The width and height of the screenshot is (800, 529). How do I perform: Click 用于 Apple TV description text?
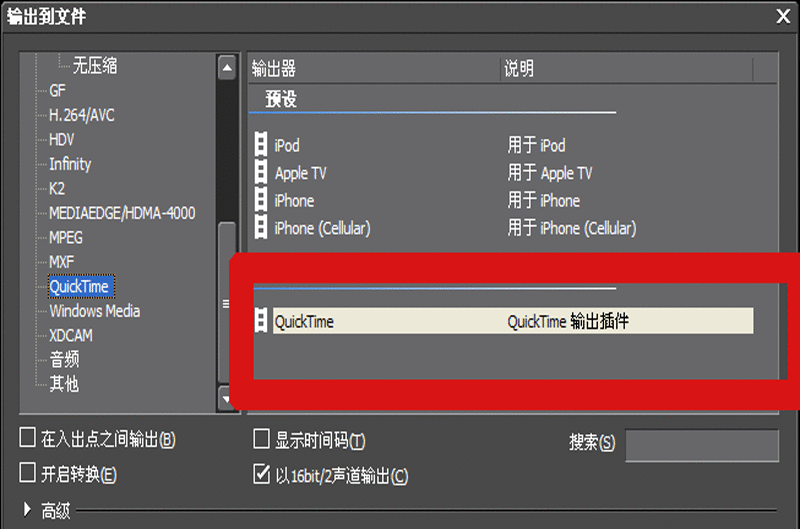point(549,173)
